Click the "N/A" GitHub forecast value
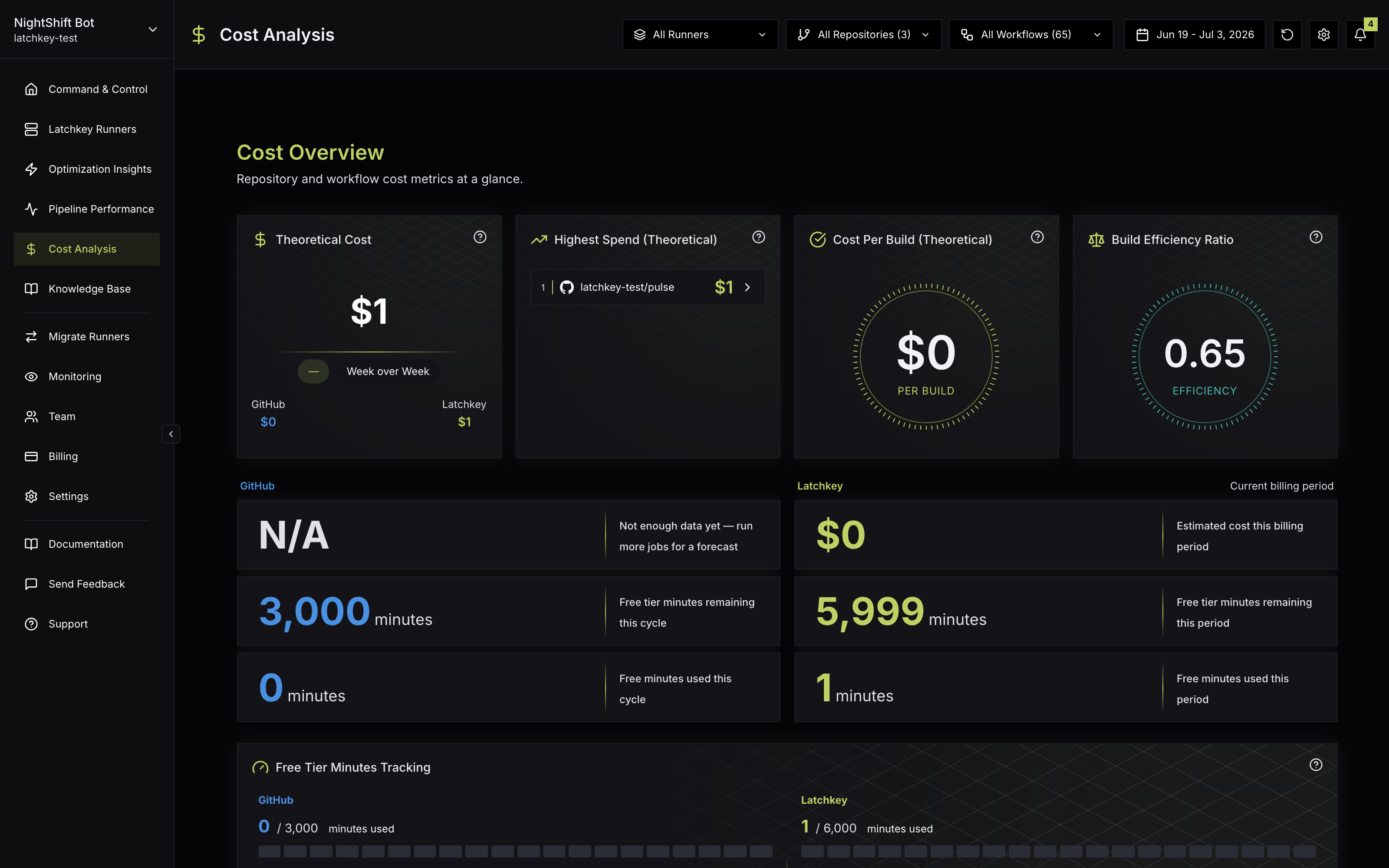1389x868 pixels. click(x=294, y=535)
